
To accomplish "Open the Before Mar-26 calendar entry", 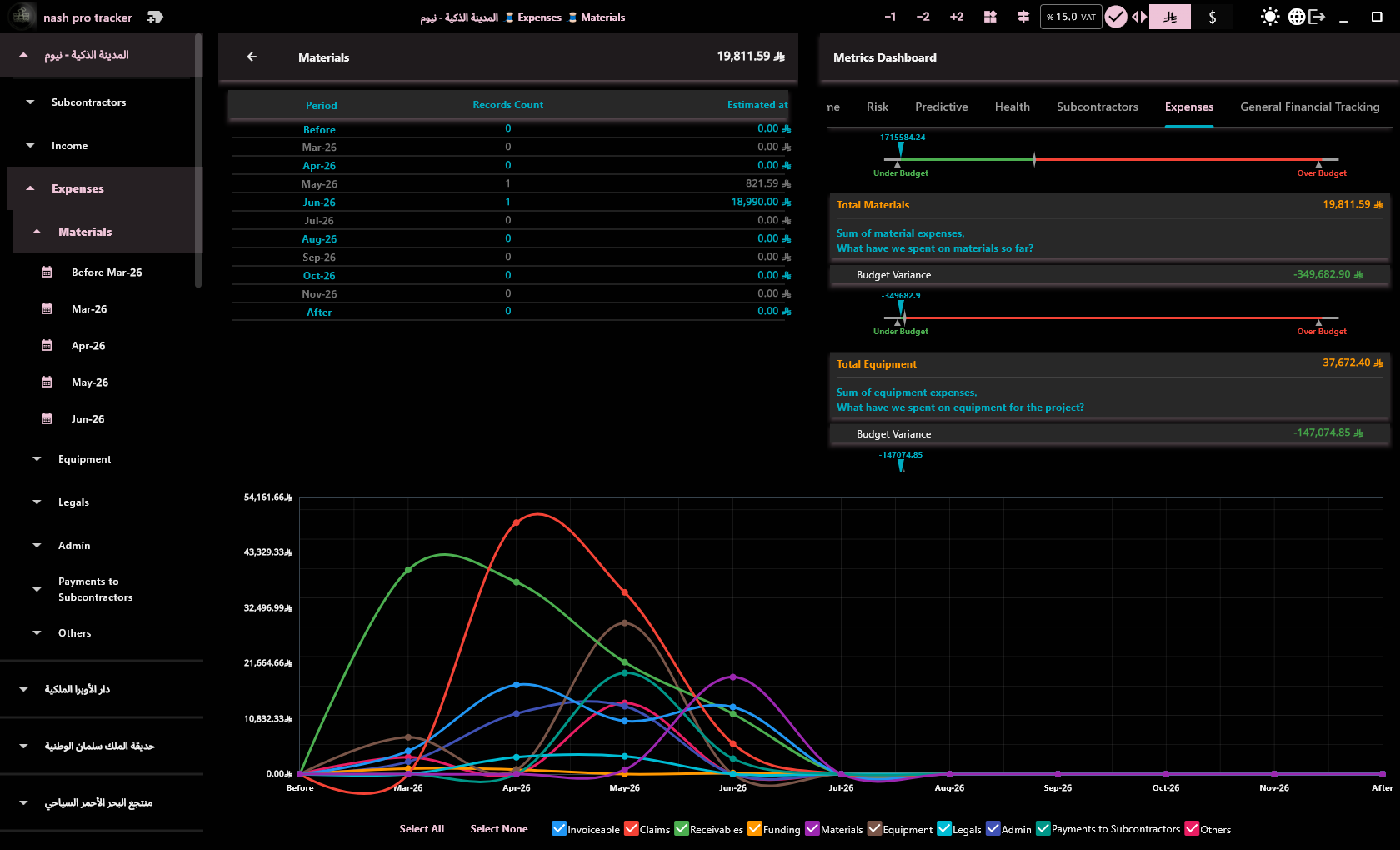I will 107,272.
